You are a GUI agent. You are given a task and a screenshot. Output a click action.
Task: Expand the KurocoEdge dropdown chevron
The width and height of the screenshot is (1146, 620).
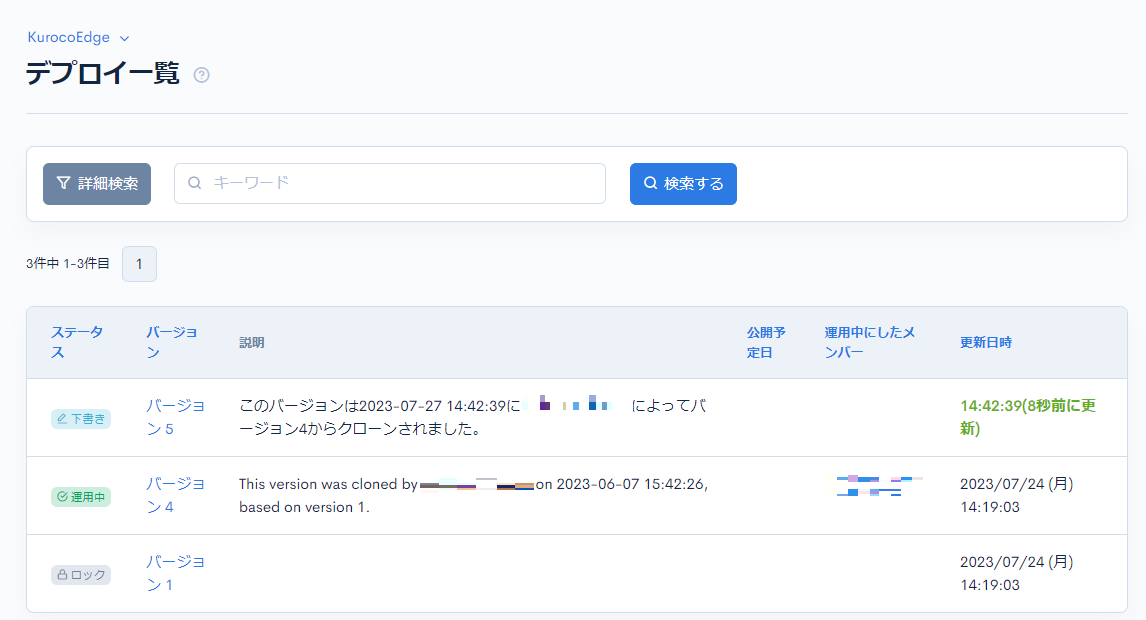click(x=124, y=38)
